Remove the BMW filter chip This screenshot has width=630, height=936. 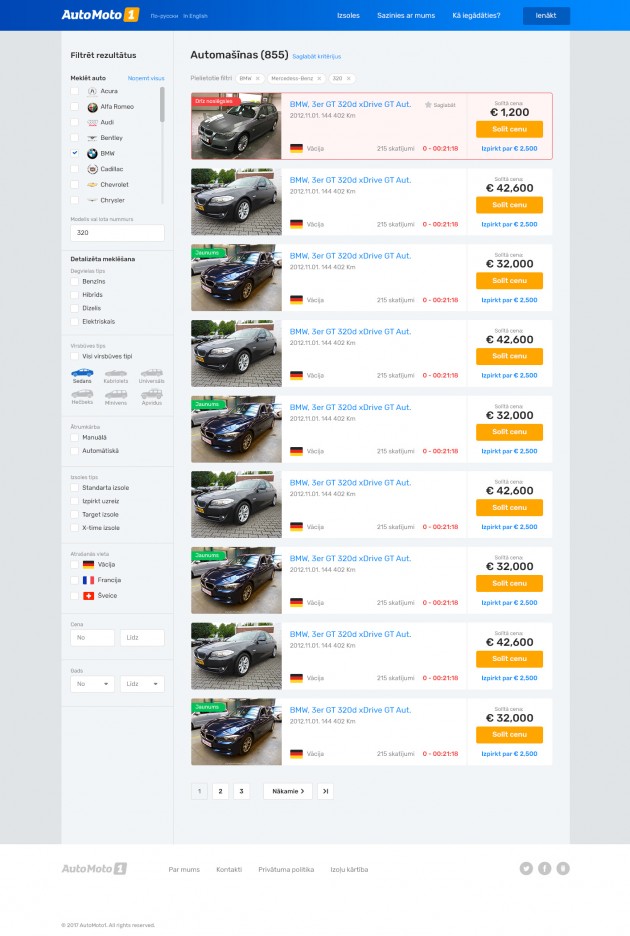(258, 78)
